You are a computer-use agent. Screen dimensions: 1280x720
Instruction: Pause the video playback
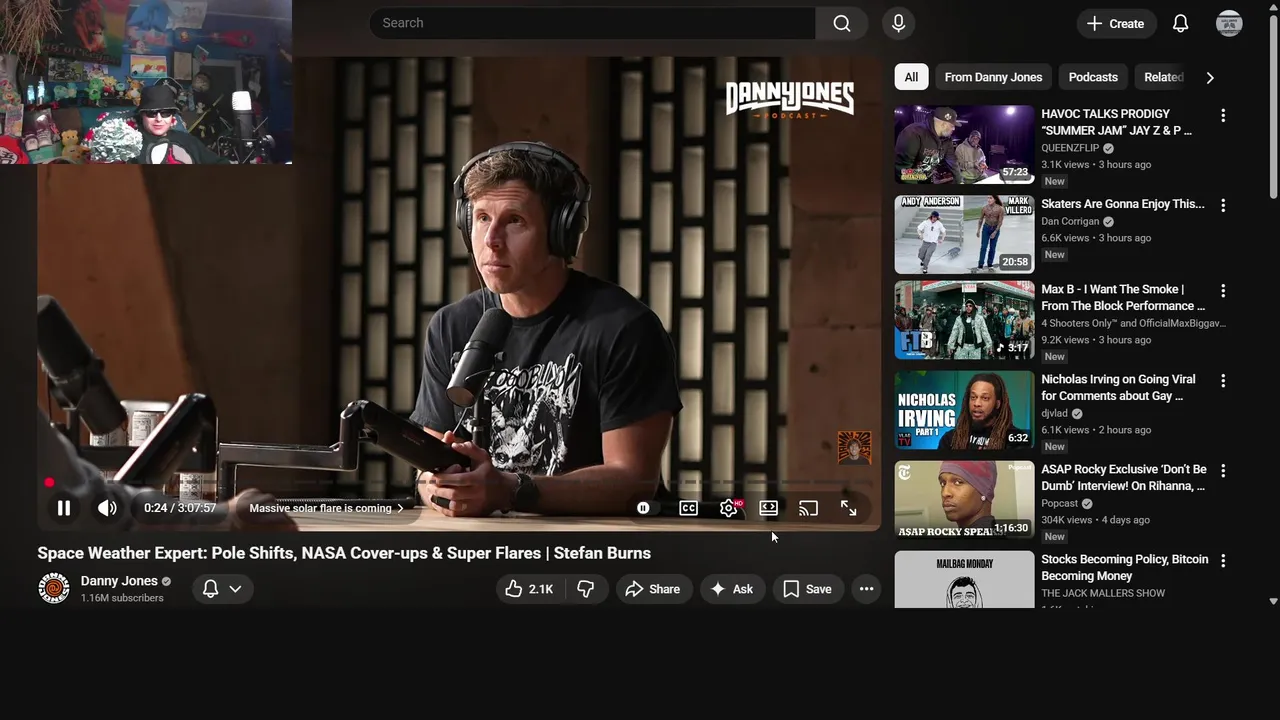pyautogui.click(x=63, y=508)
